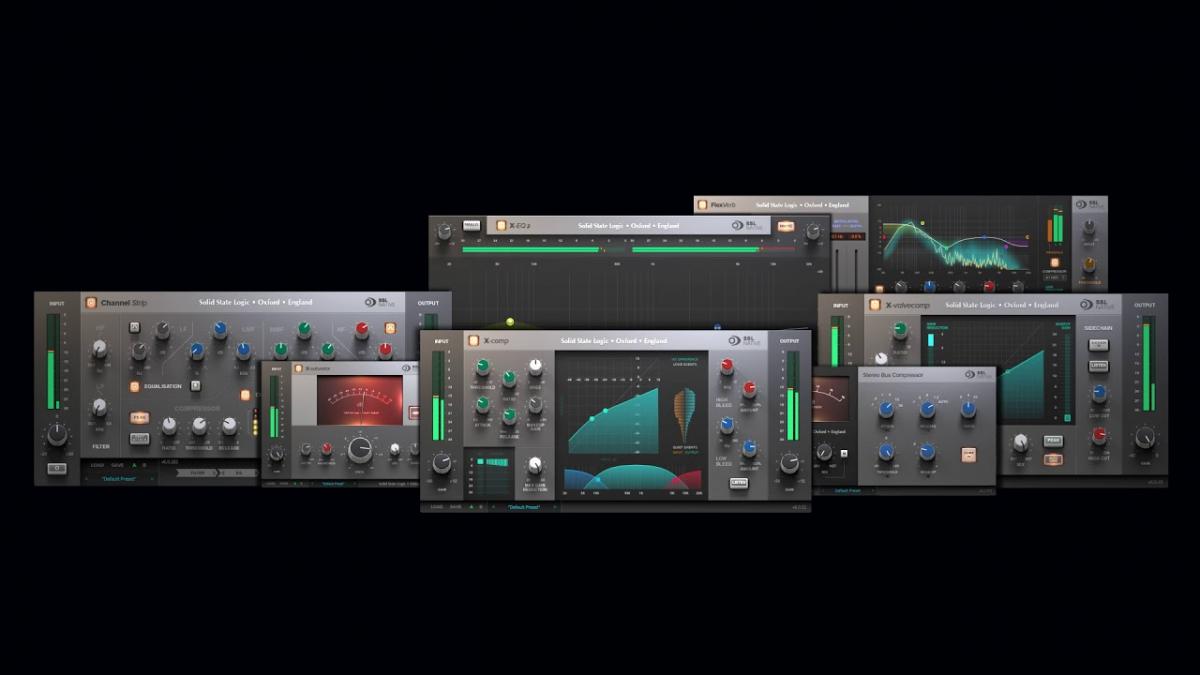Toggle the Peak button in Channel Strip compressor

click(x=139, y=418)
